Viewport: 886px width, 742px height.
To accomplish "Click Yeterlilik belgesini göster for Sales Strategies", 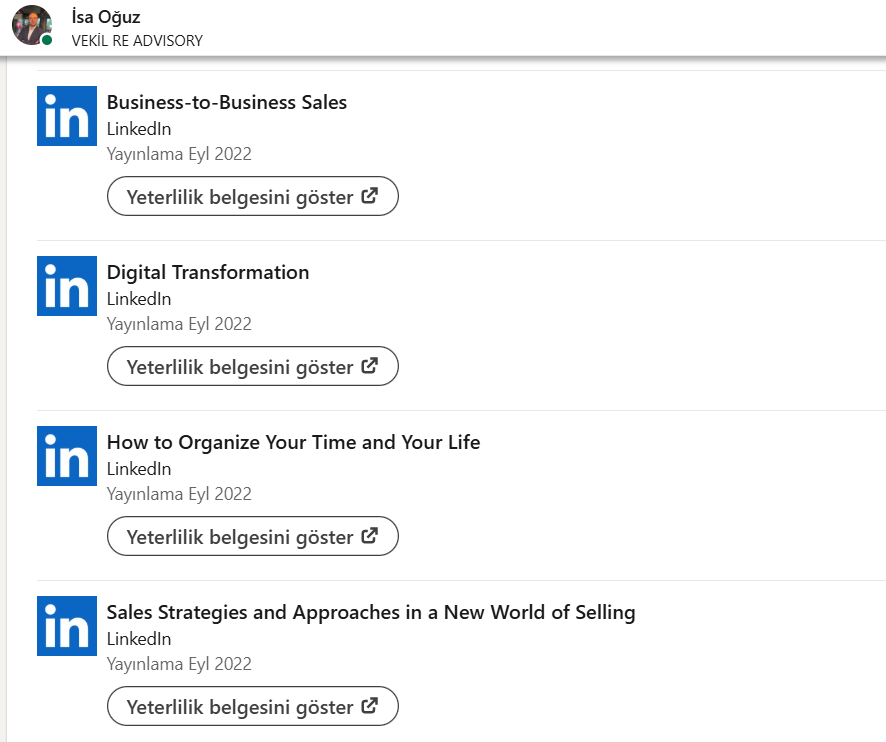I will click(252, 707).
